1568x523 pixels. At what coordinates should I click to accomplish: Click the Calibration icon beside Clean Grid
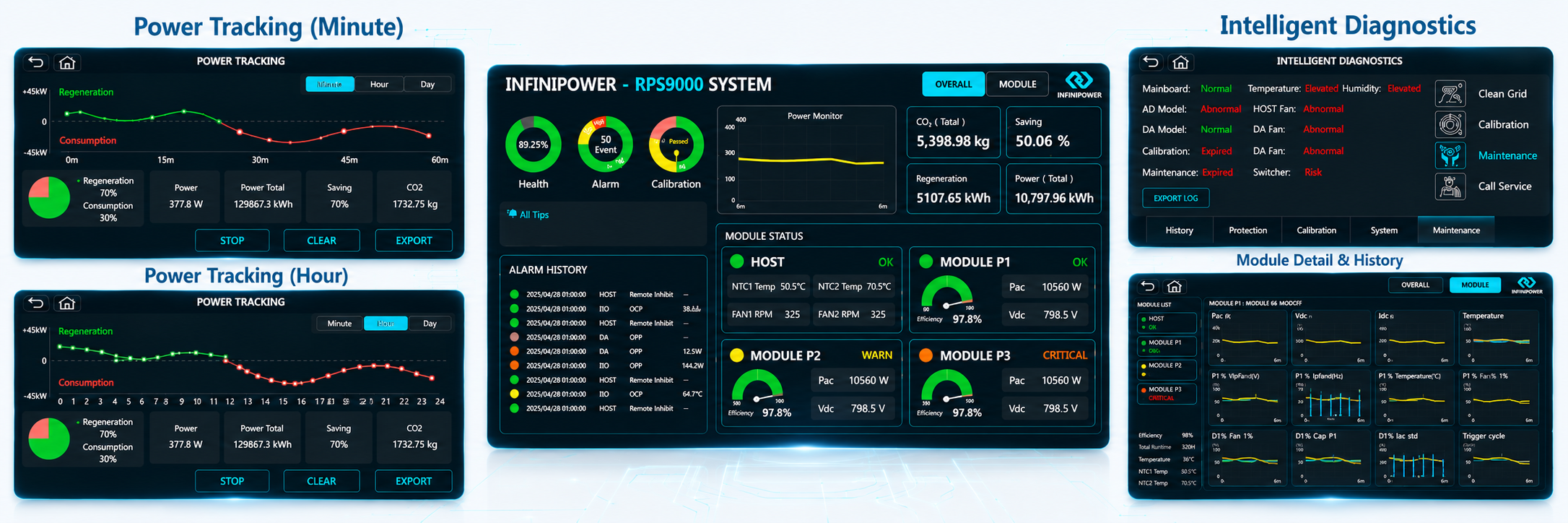[x=1450, y=124]
